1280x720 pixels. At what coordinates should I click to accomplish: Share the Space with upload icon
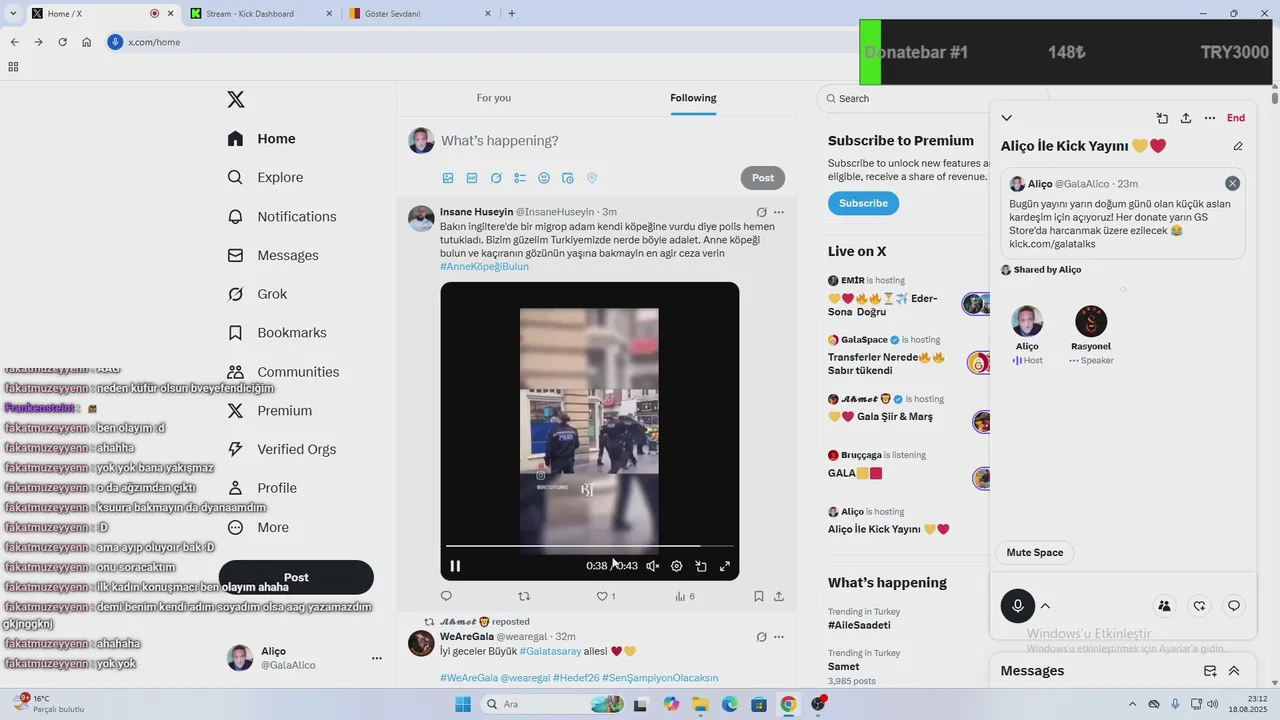pyautogui.click(x=1186, y=118)
